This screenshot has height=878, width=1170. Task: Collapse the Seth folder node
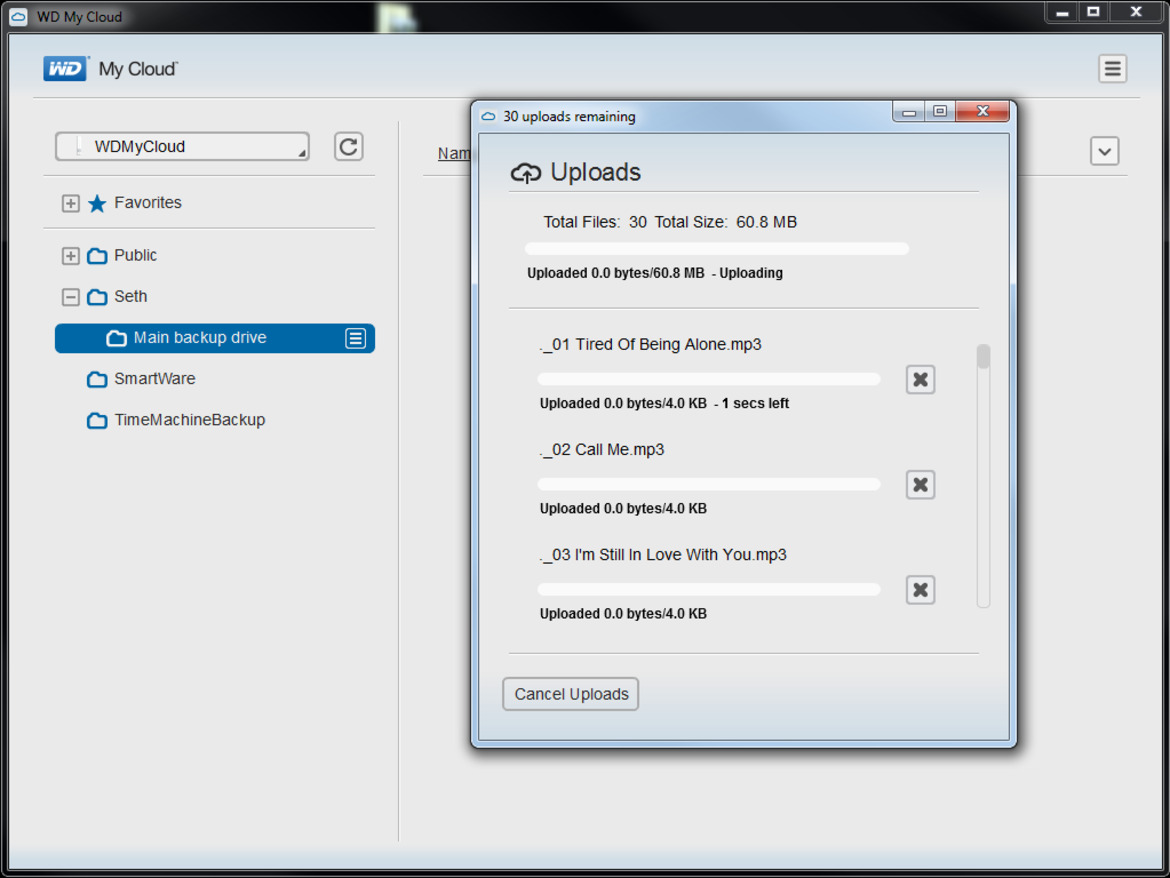coord(70,297)
